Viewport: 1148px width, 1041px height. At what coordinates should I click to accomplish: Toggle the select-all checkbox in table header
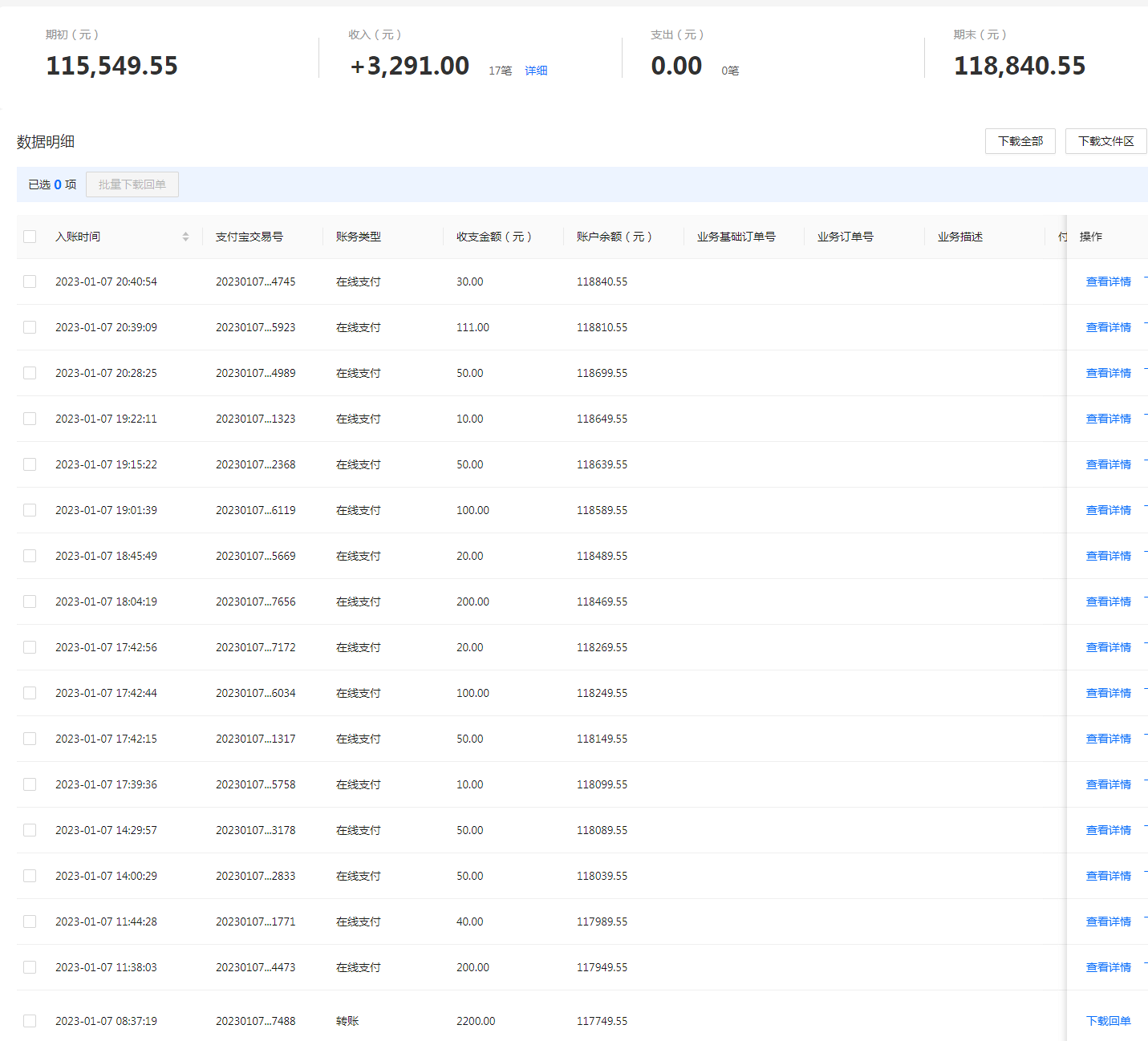click(30, 237)
